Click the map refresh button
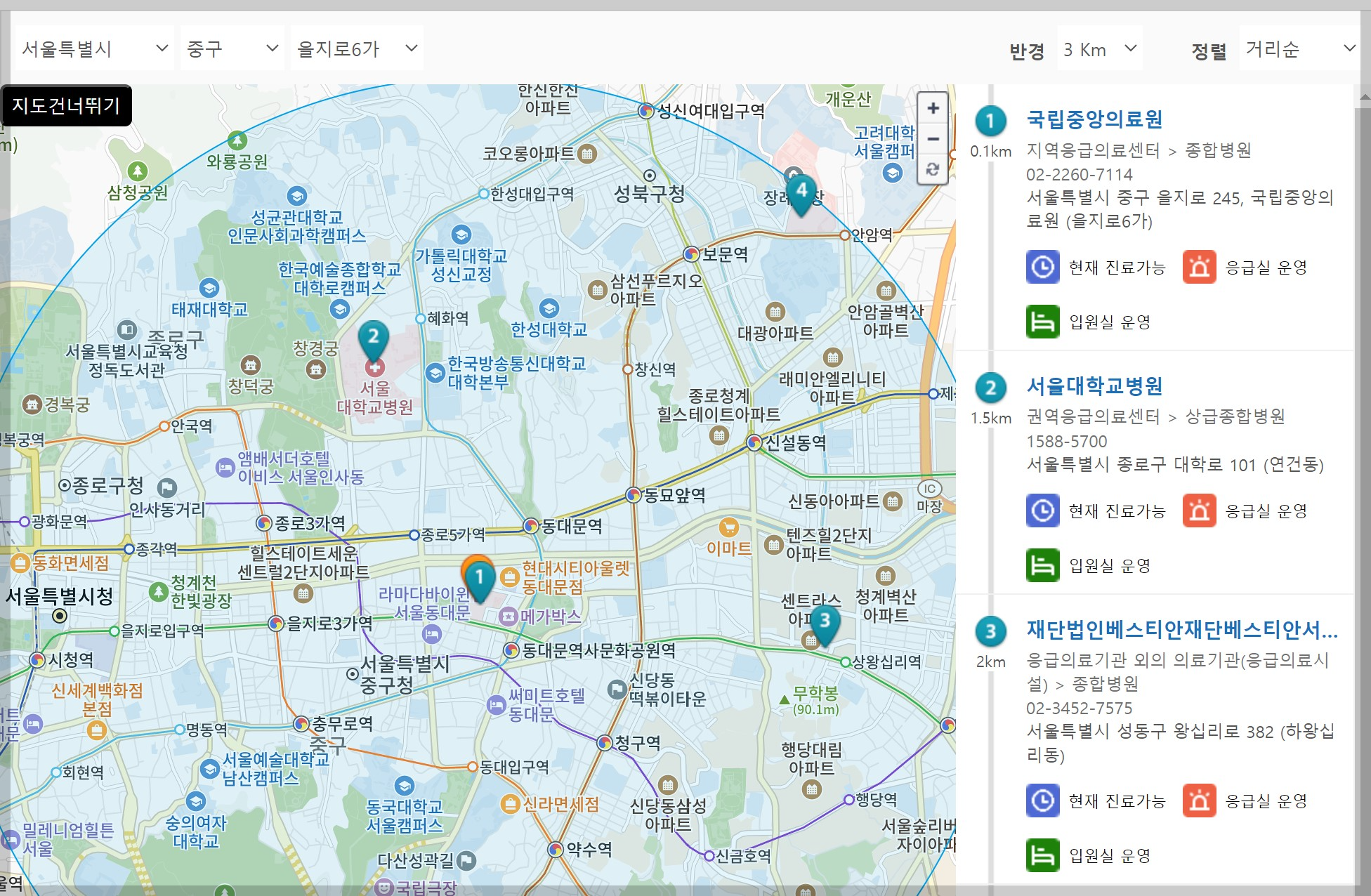 point(933,169)
